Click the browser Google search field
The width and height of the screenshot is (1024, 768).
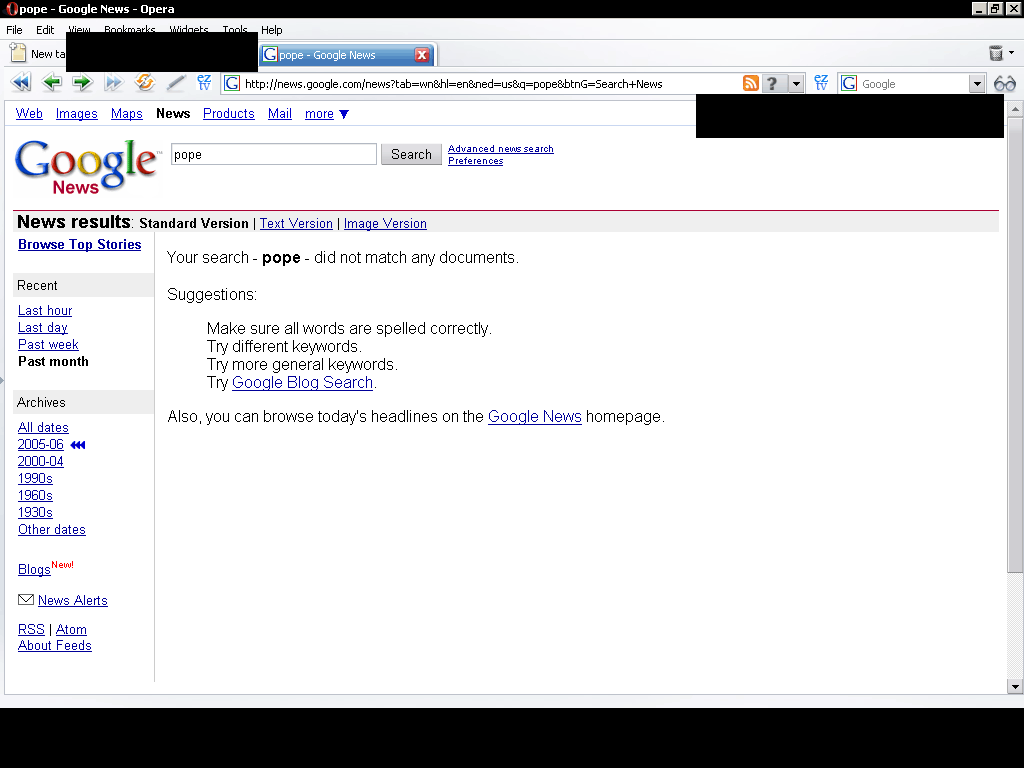point(913,84)
